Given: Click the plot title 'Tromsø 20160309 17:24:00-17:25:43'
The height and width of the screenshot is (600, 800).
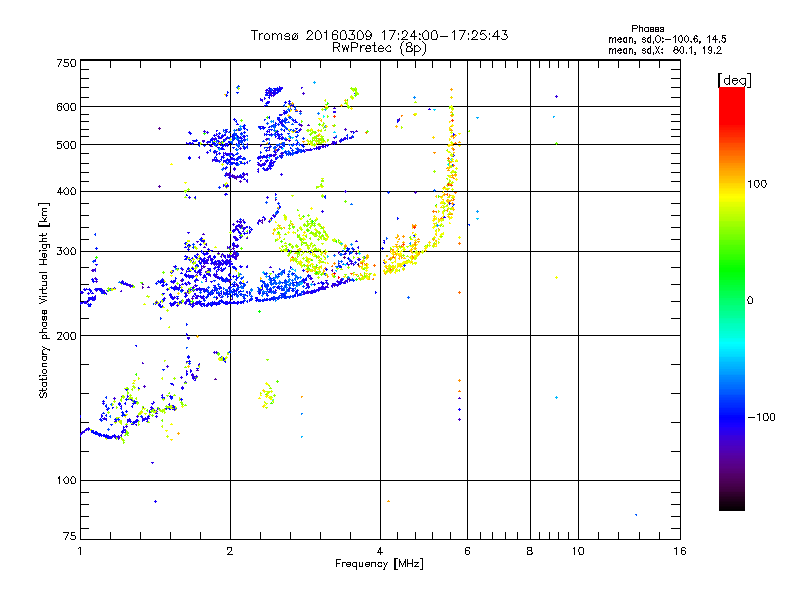Looking at the screenshot, I should pyautogui.click(x=379, y=35).
